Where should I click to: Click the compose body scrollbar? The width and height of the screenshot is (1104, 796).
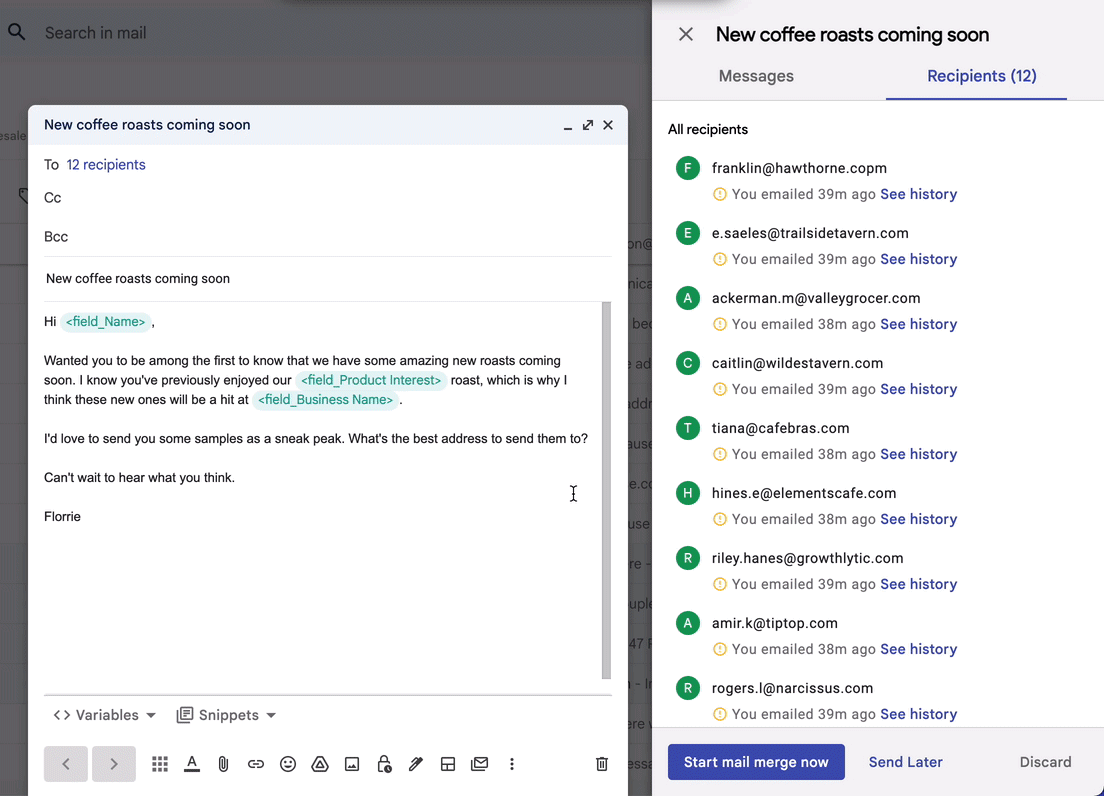[606, 491]
